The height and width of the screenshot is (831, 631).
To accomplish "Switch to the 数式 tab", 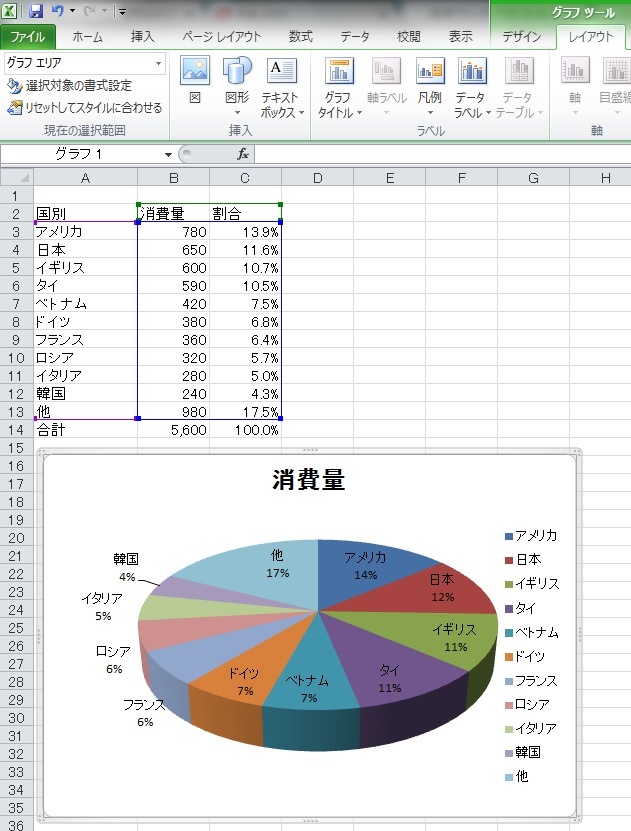I will click(x=300, y=37).
